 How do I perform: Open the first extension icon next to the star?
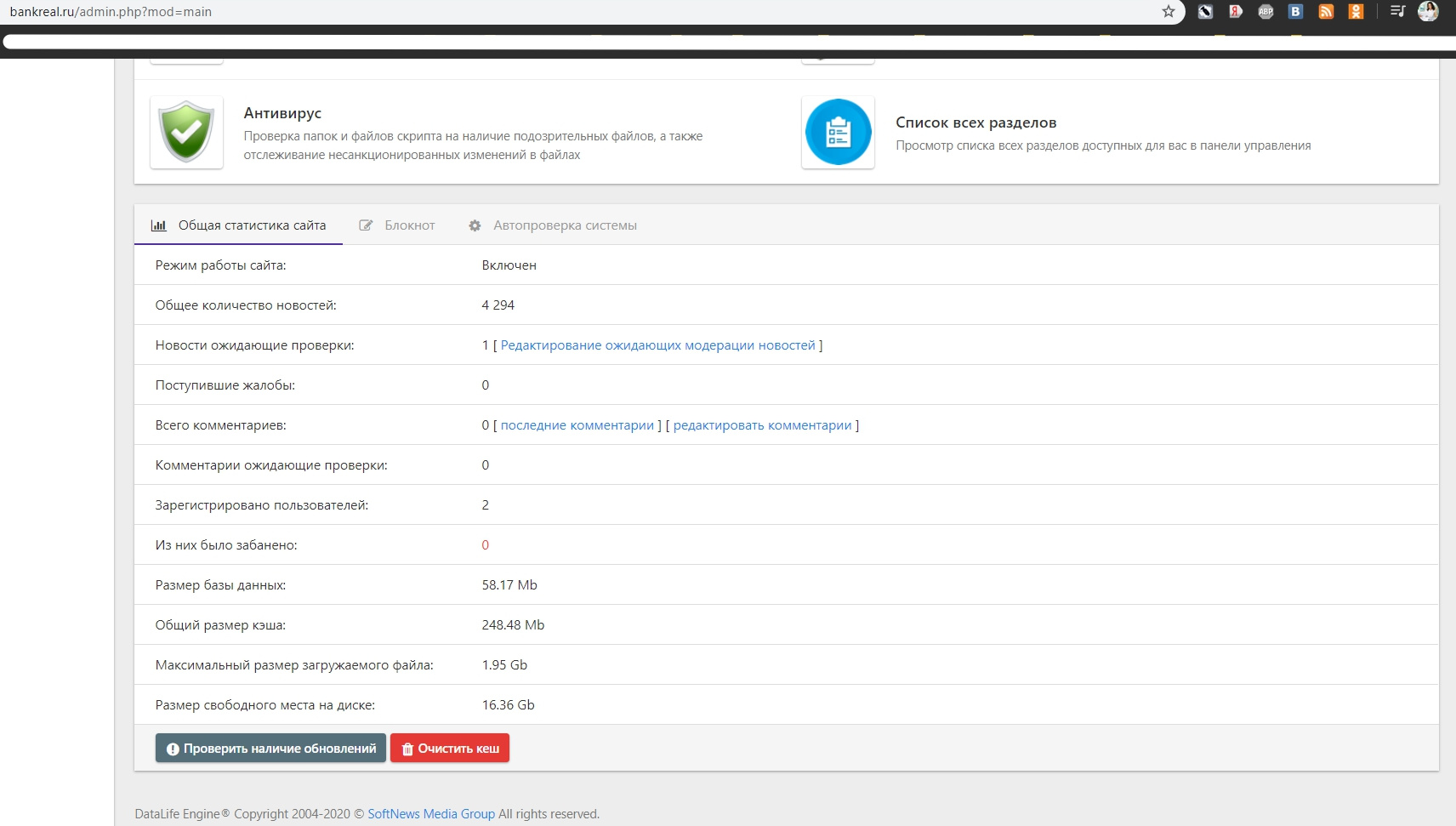tap(1205, 12)
